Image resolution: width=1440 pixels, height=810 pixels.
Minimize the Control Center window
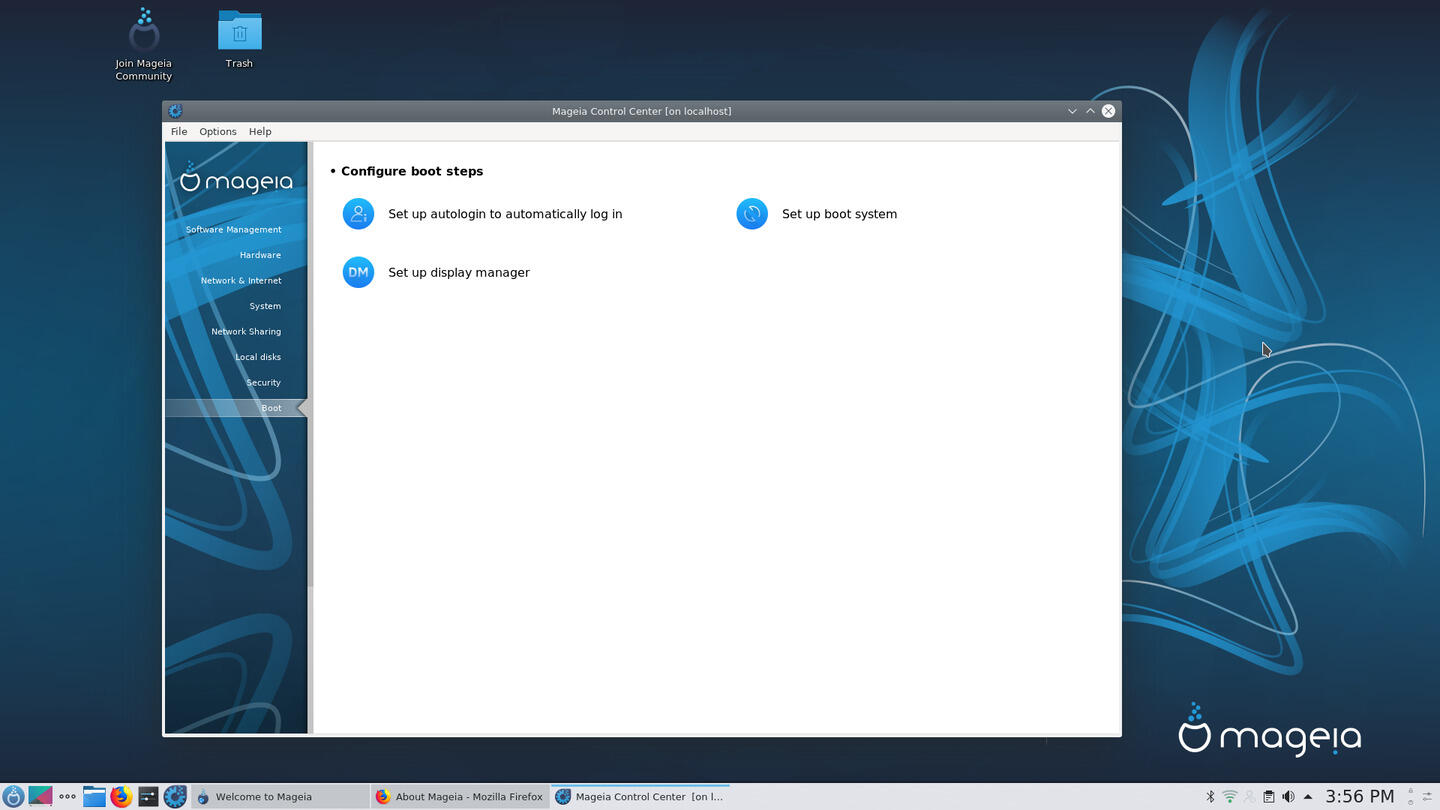tap(1072, 111)
